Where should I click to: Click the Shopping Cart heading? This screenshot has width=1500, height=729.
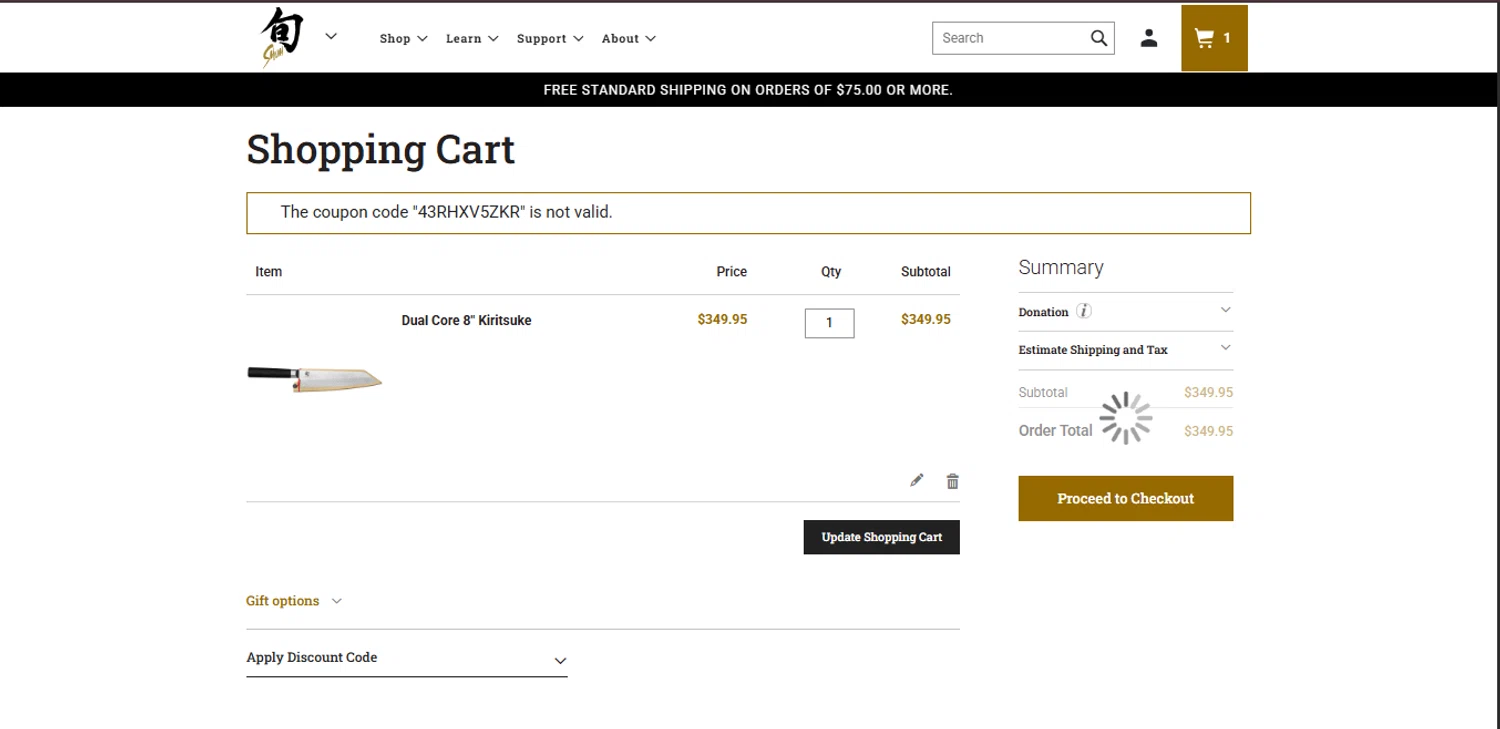click(x=380, y=150)
